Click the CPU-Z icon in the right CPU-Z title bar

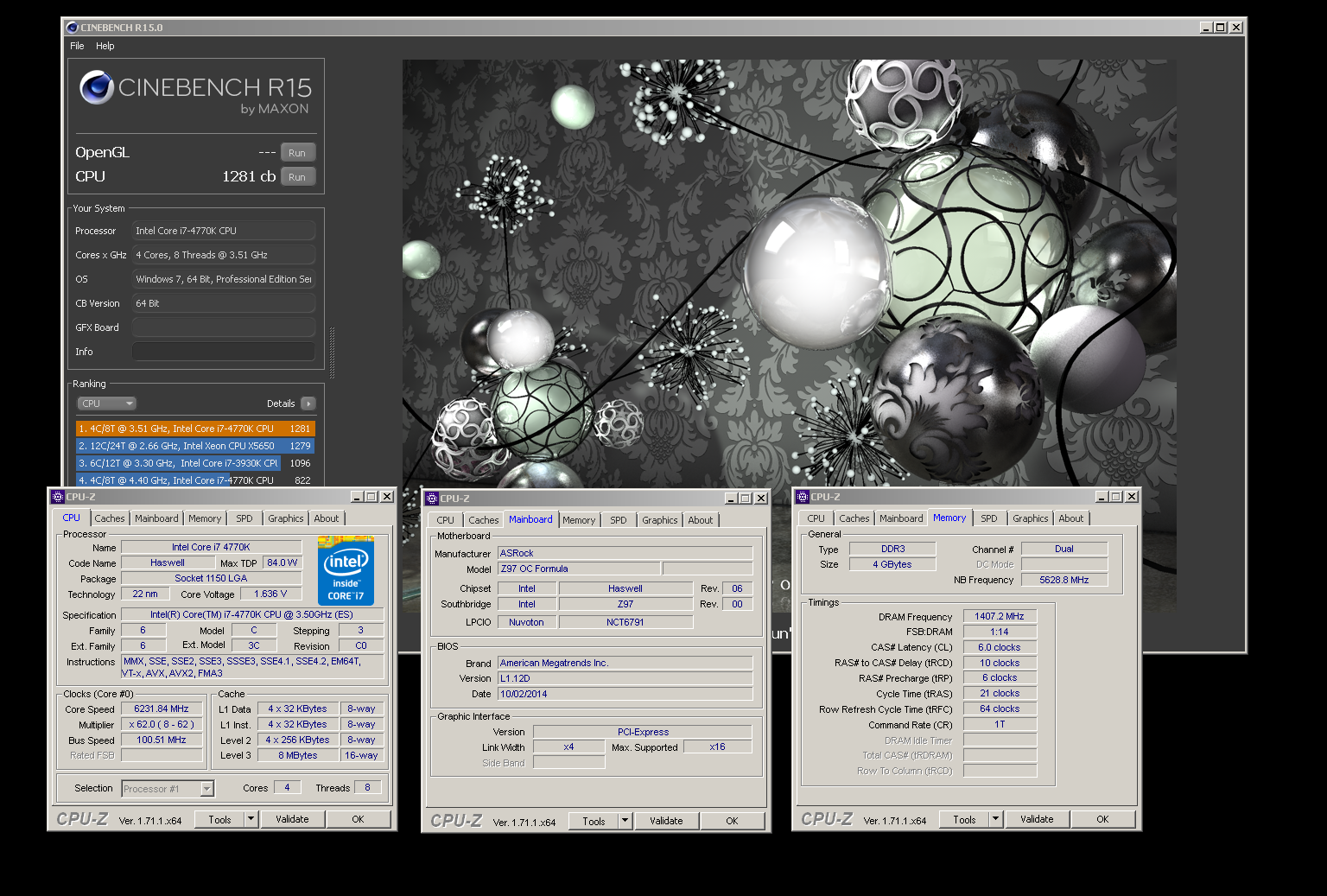click(x=803, y=497)
